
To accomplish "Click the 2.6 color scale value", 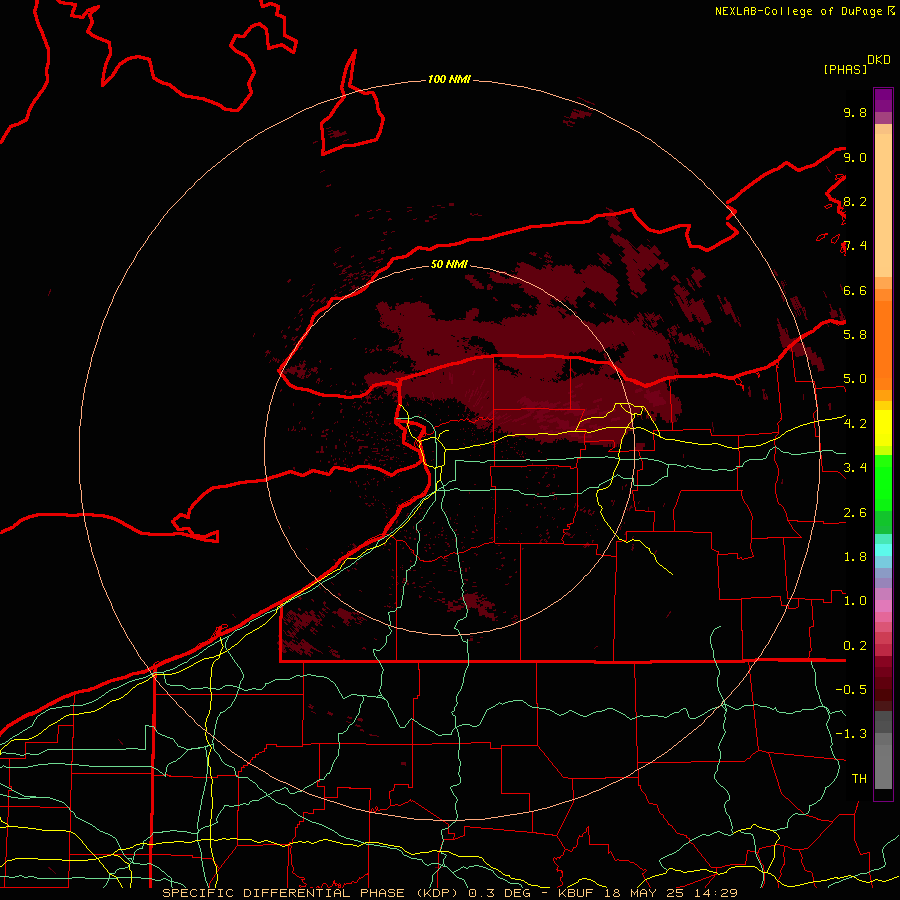I will pyautogui.click(x=855, y=513).
